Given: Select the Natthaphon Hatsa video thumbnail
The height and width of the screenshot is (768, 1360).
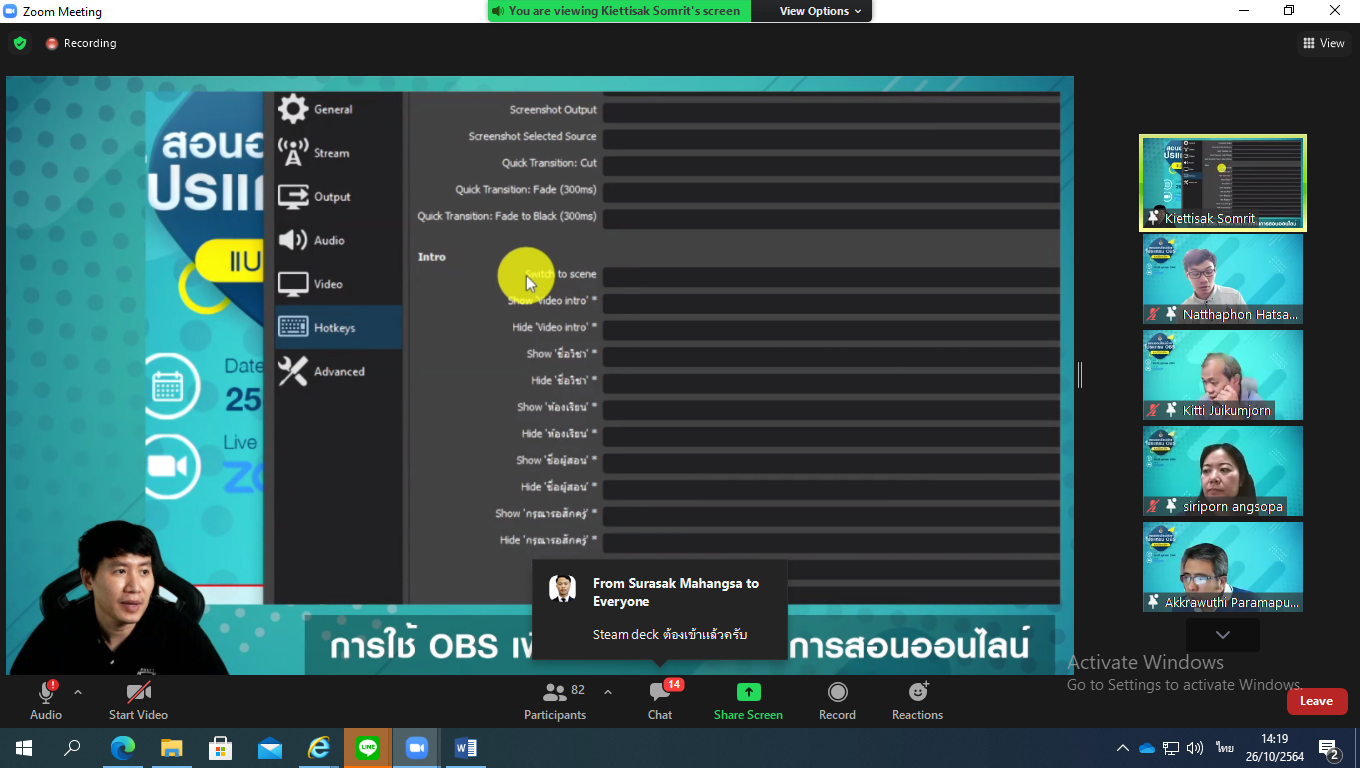Looking at the screenshot, I should [1223, 279].
